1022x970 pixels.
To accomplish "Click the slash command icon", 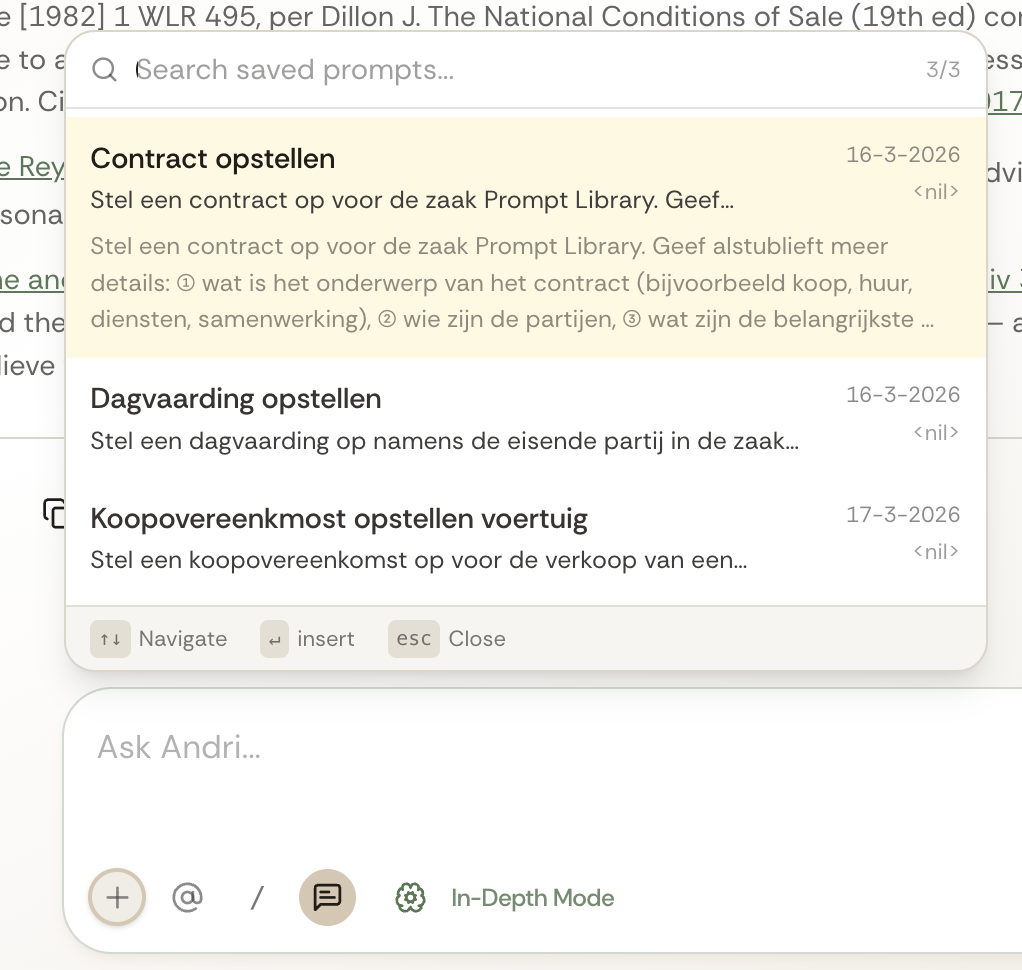I will [257, 897].
